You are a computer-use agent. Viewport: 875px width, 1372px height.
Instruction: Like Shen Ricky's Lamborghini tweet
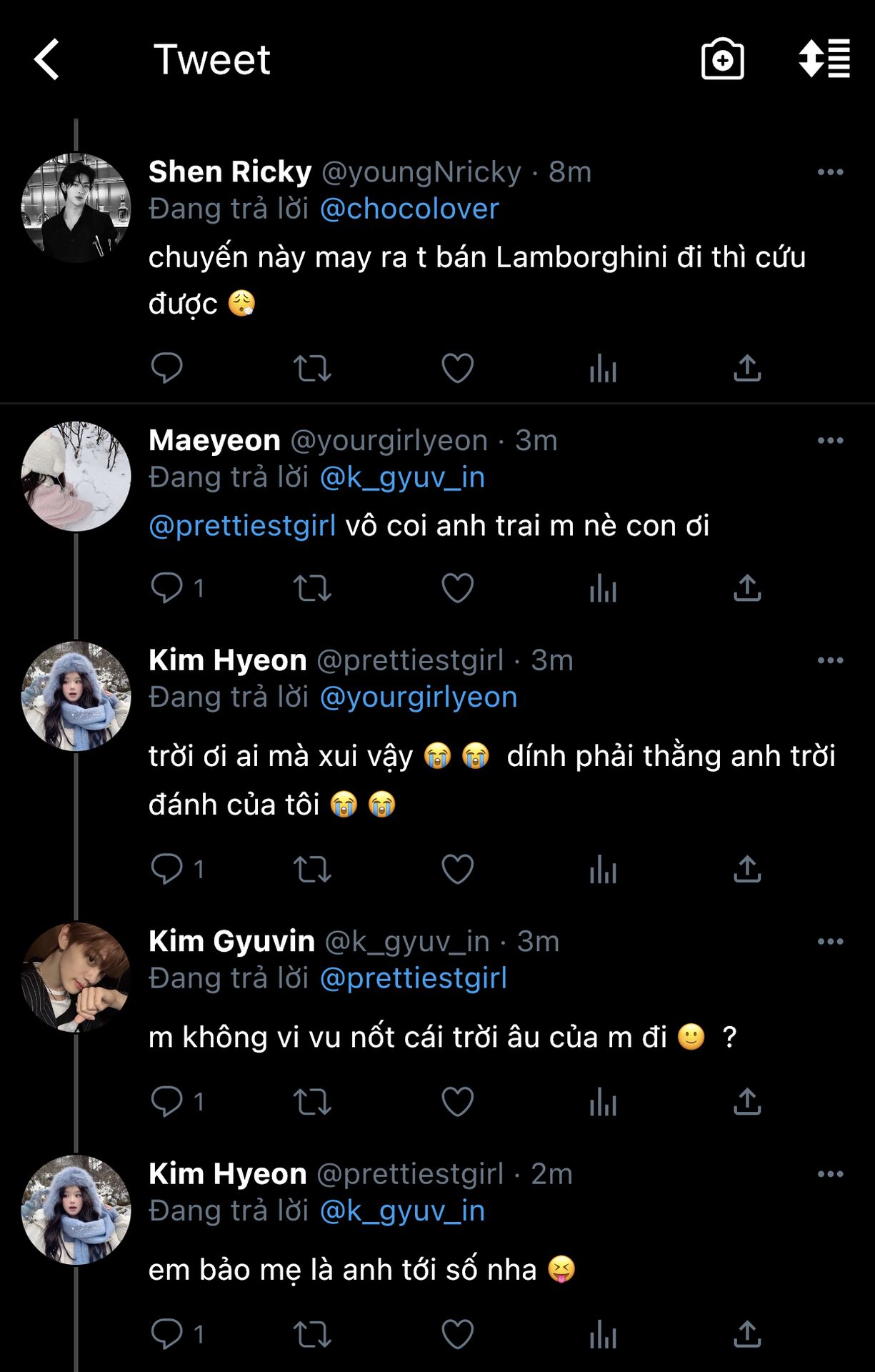(457, 368)
